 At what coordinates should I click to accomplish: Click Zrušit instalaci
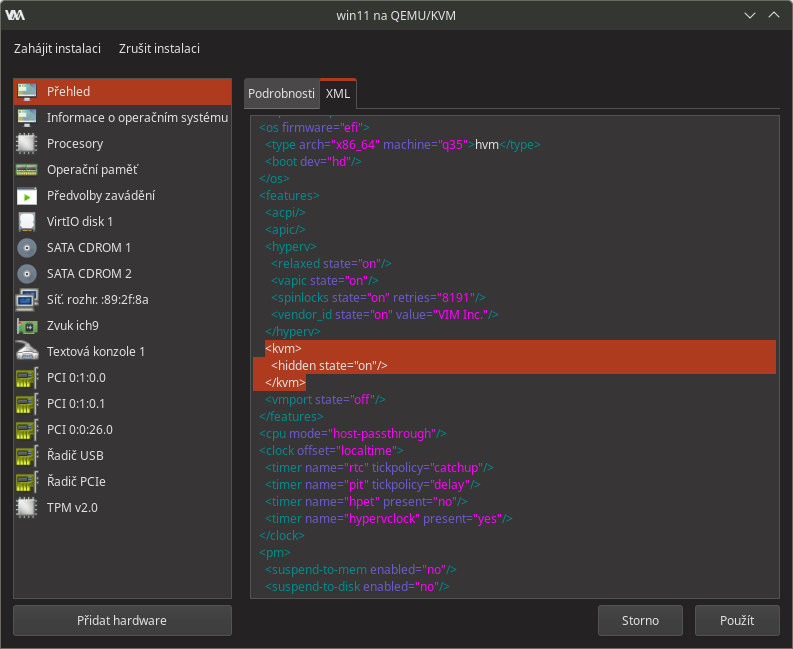coord(159,49)
